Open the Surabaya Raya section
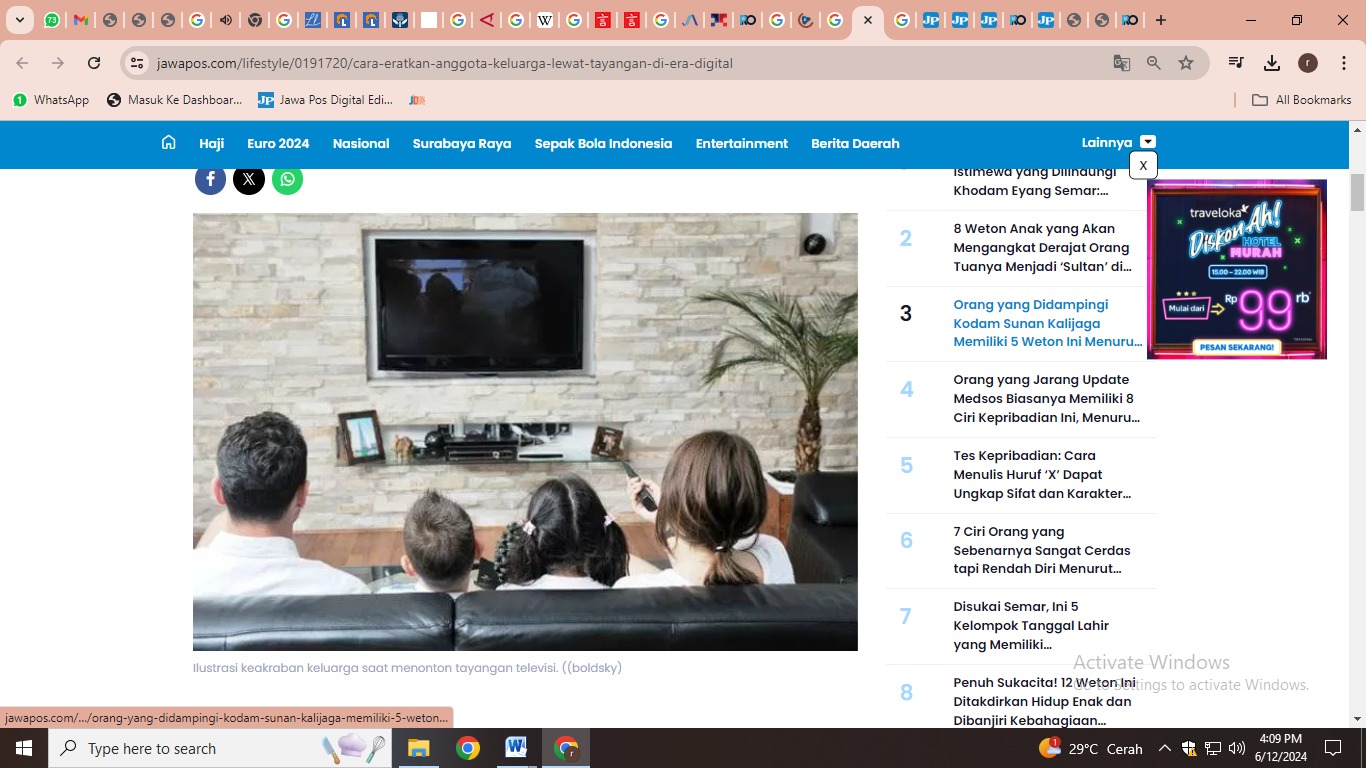The image size is (1366, 768). pyautogui.click(x=462, y=143)
